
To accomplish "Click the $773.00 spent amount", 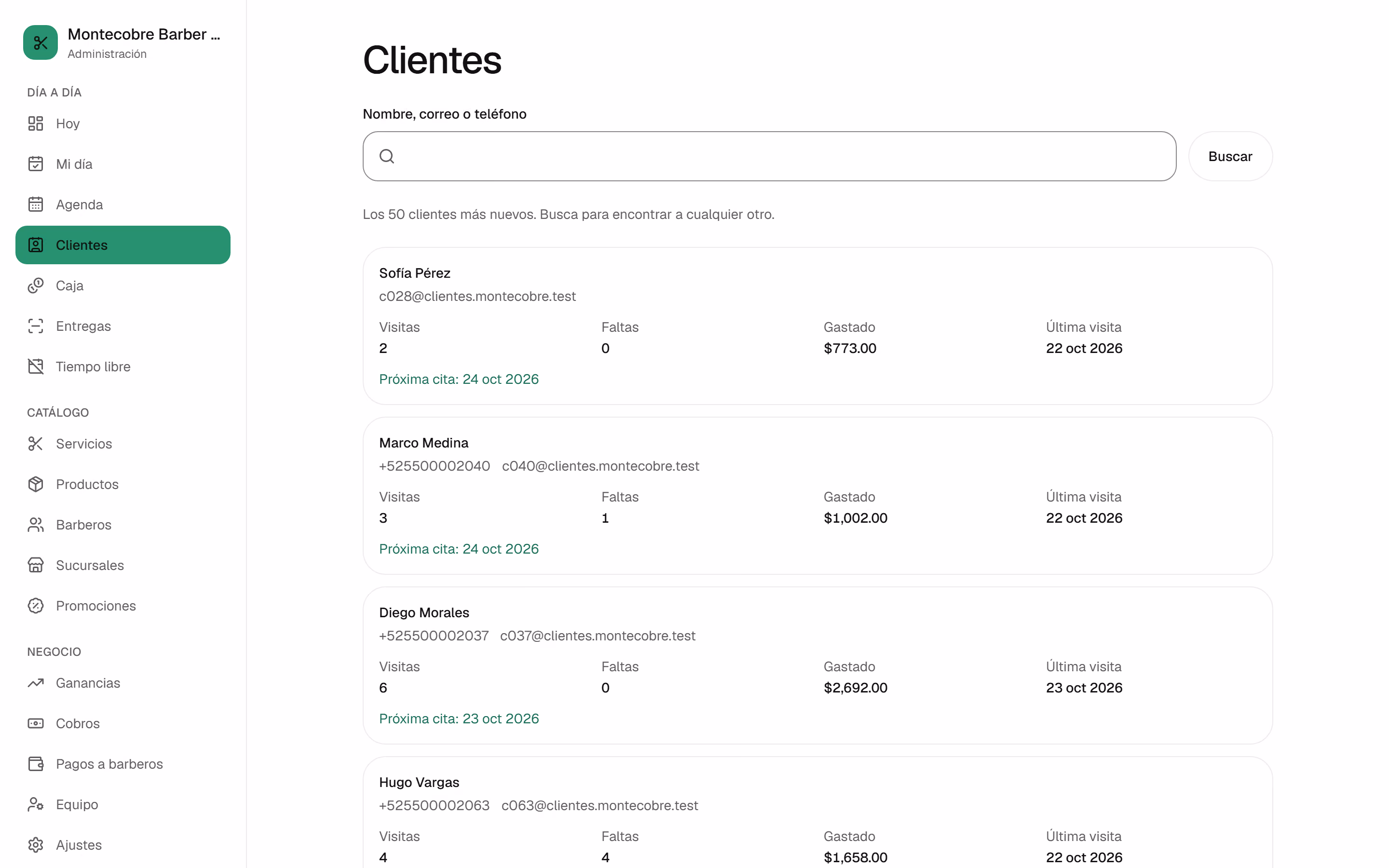I will point(849,349).
